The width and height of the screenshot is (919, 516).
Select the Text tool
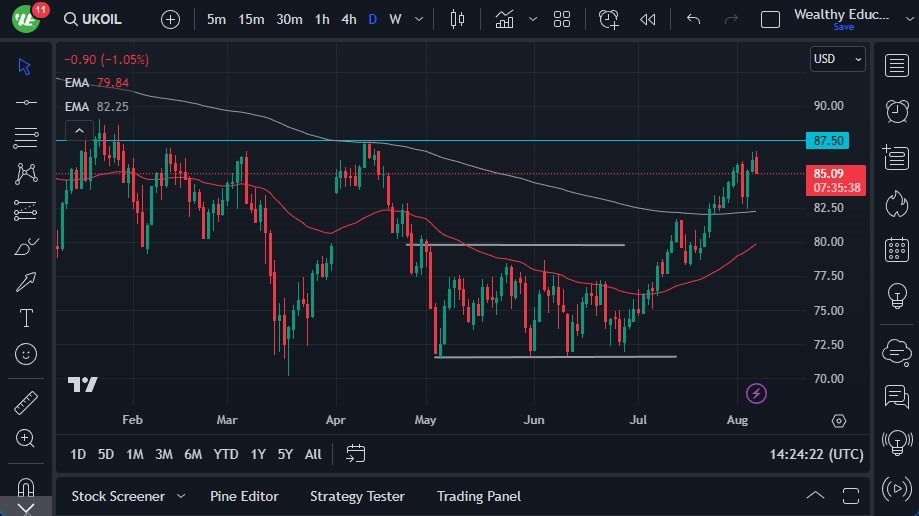pos(26,318)
